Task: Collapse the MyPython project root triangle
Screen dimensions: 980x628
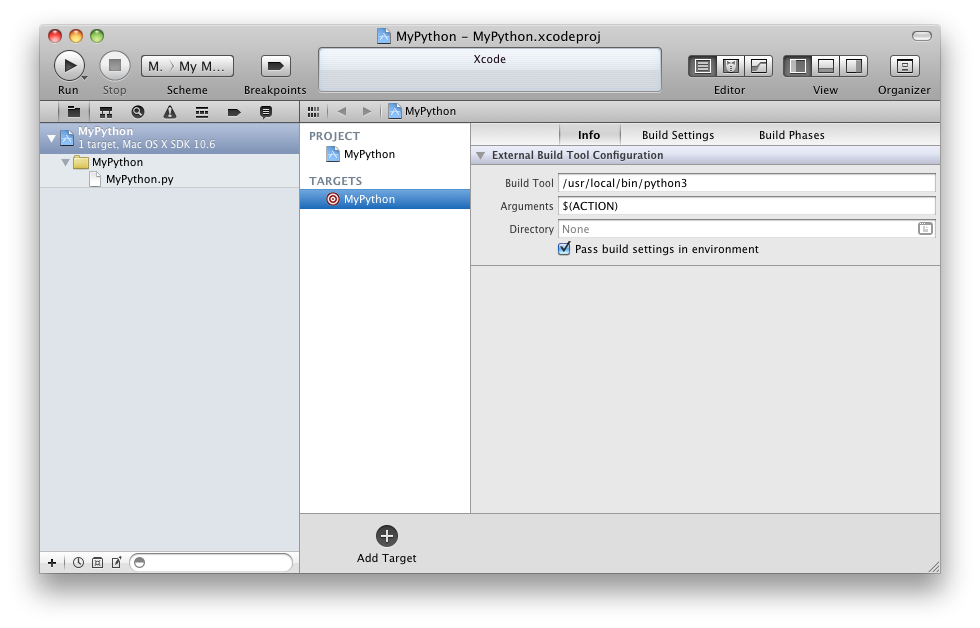Action: point(51,138)
